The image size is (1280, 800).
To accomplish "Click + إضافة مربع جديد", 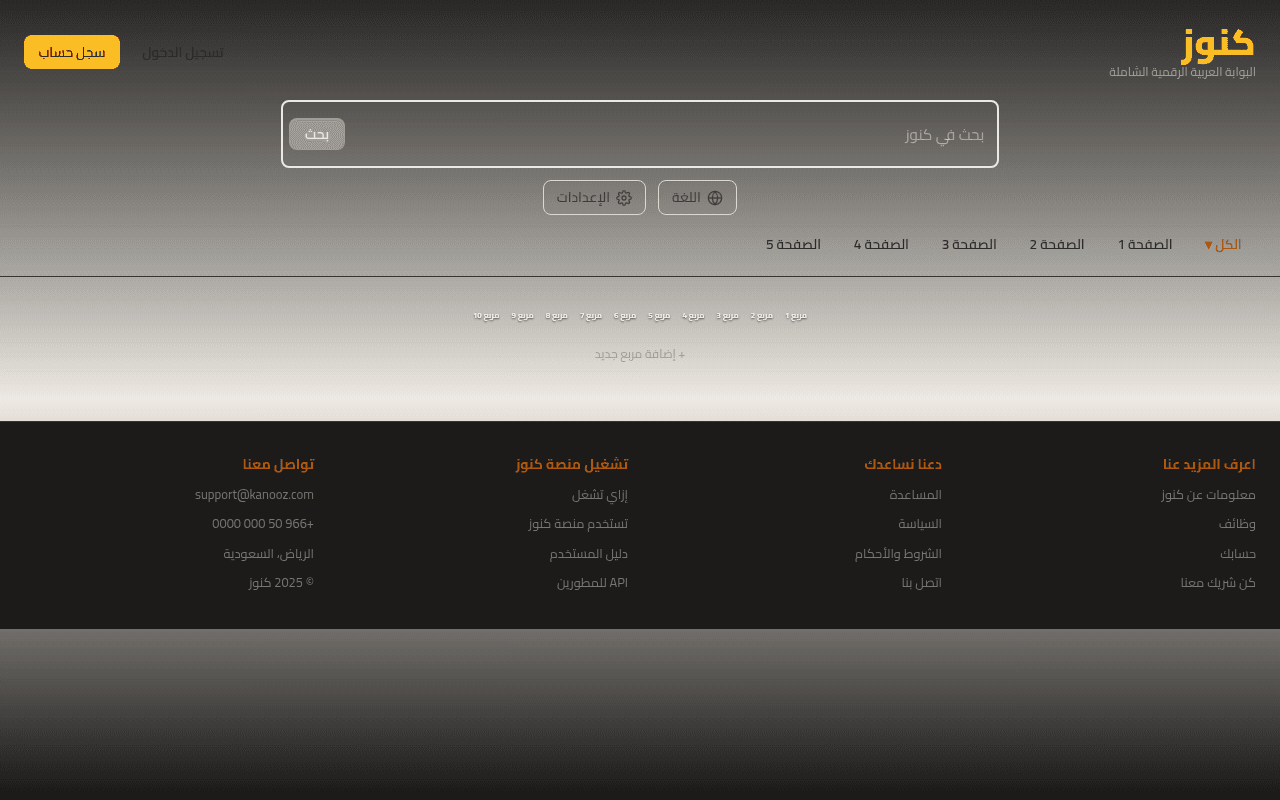I will (x=640, y=354).
